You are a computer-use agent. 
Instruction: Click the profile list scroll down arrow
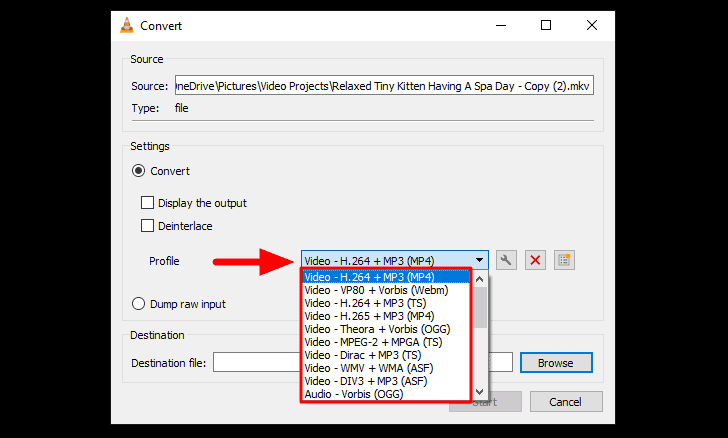pyautogui.click(x=480, y=392)
